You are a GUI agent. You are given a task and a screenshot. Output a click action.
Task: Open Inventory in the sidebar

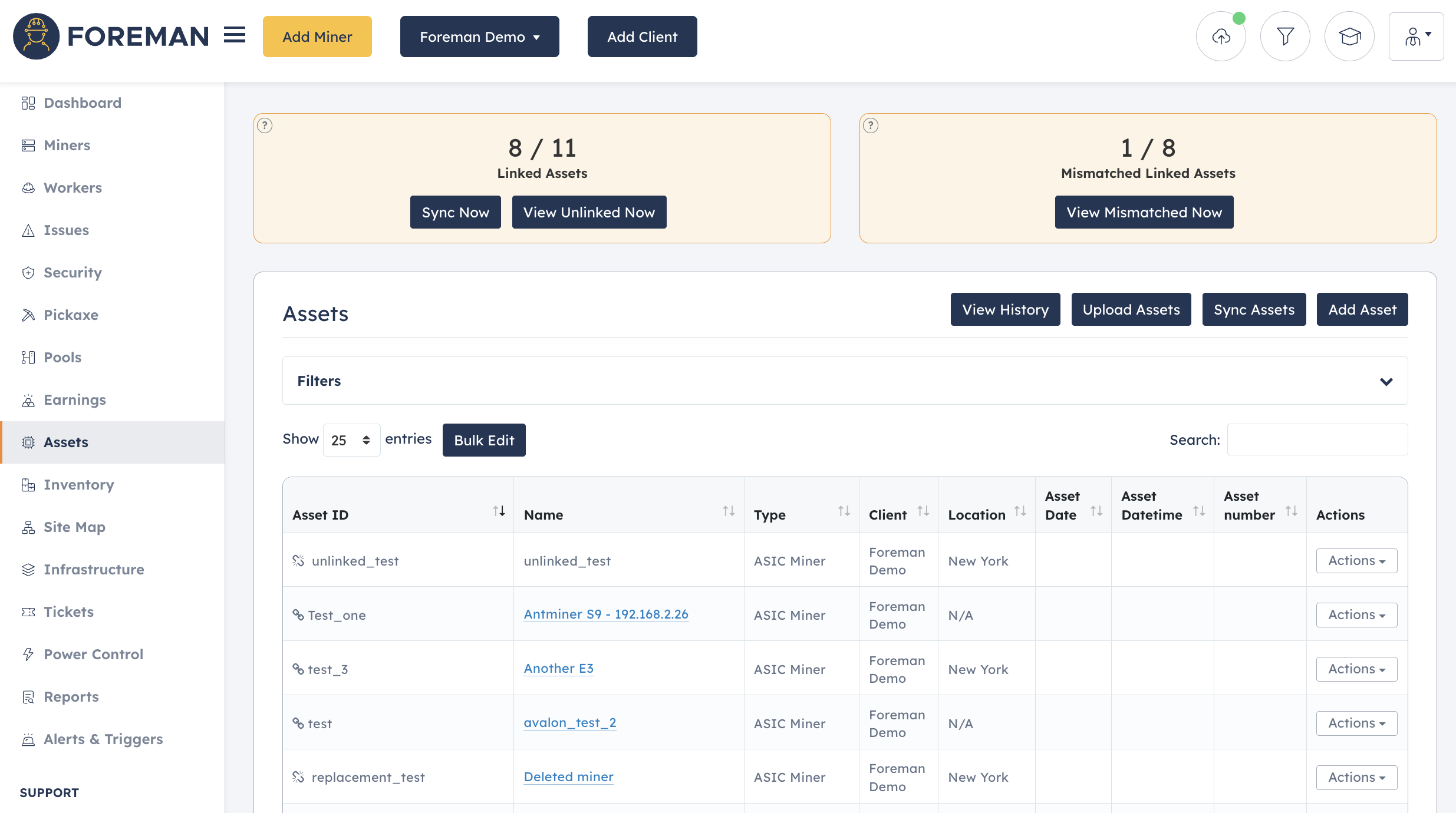(x=112, y=485)
